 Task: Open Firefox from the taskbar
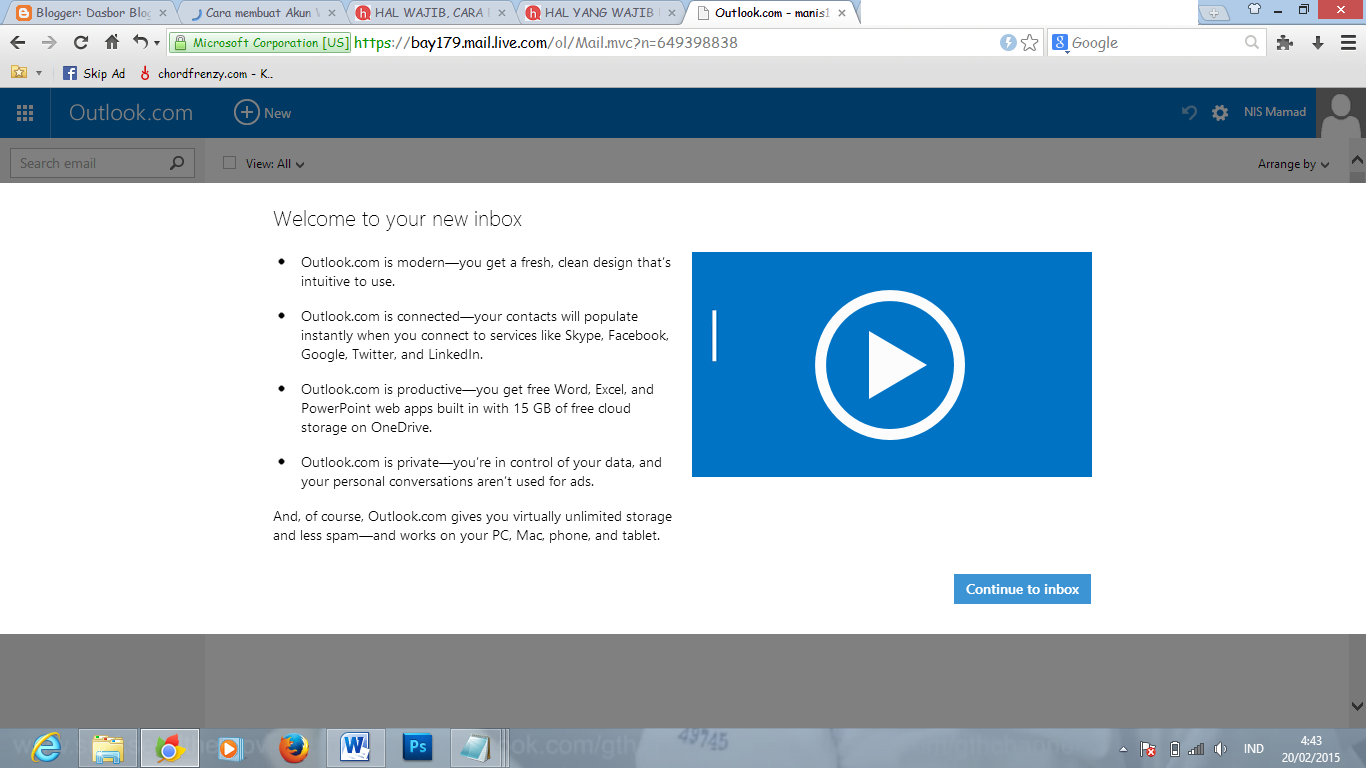point(293,748)
